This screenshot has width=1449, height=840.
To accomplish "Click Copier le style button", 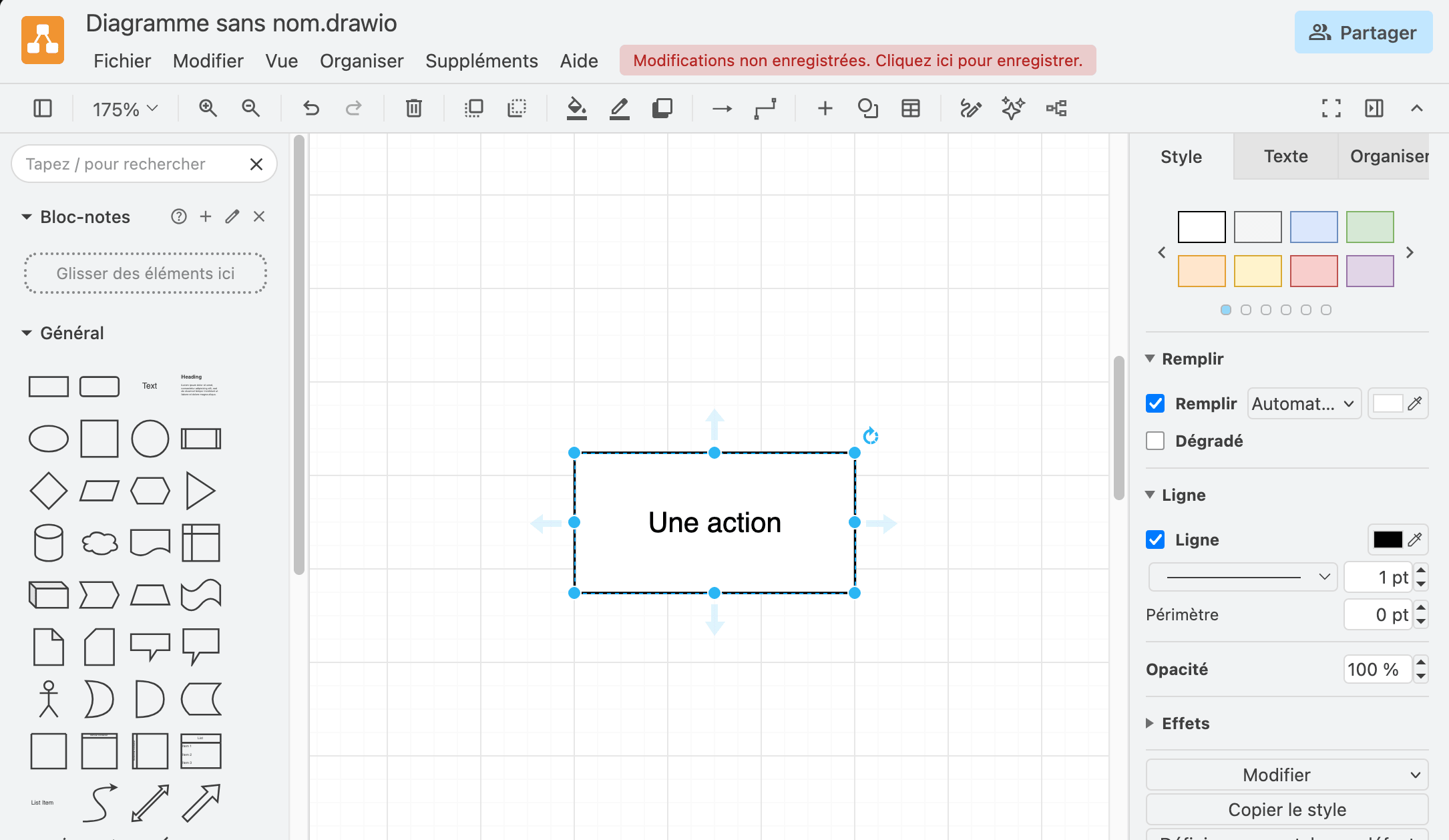I will [1287, 809].
